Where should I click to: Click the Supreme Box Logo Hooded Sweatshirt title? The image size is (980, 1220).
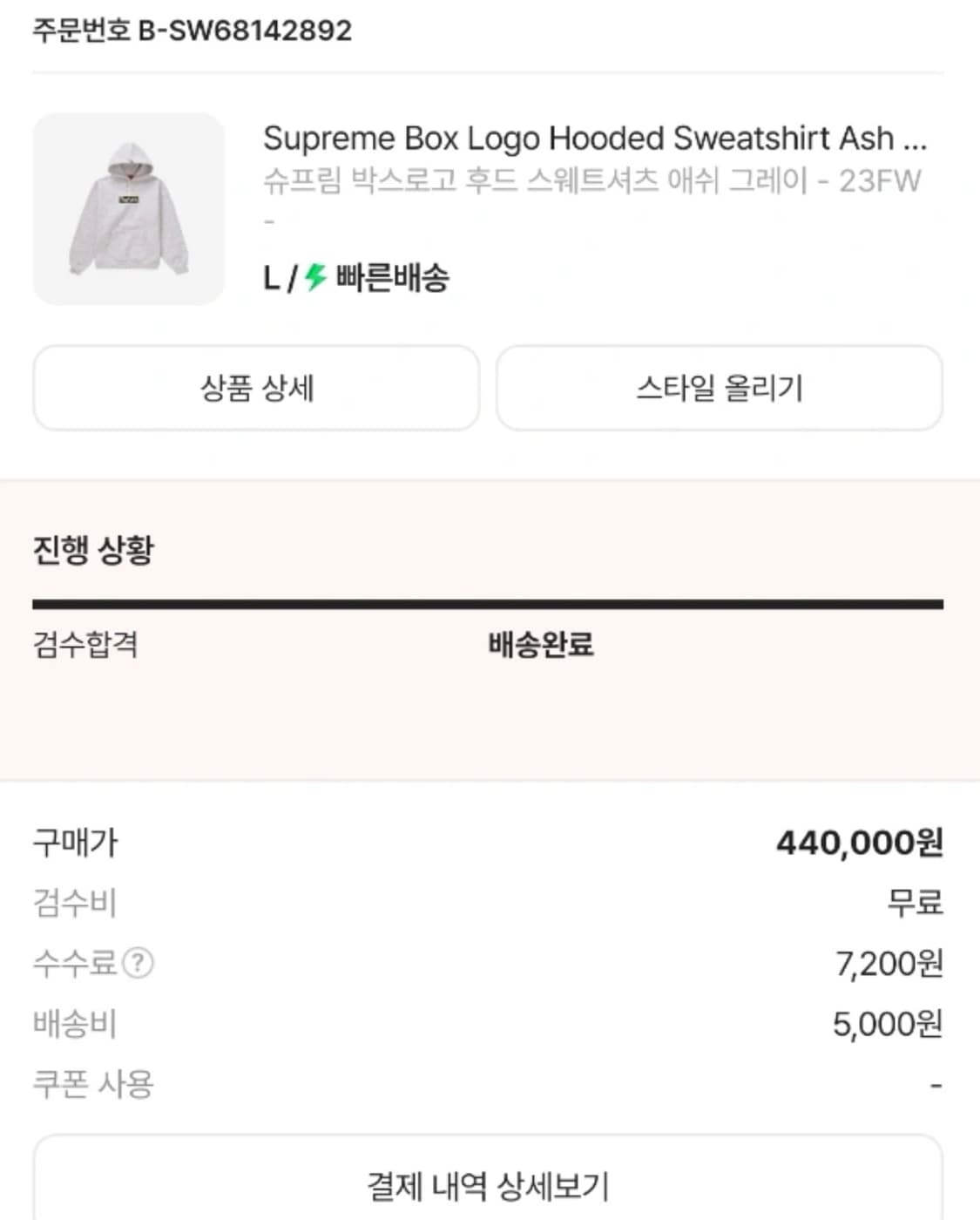pos(594,139)
